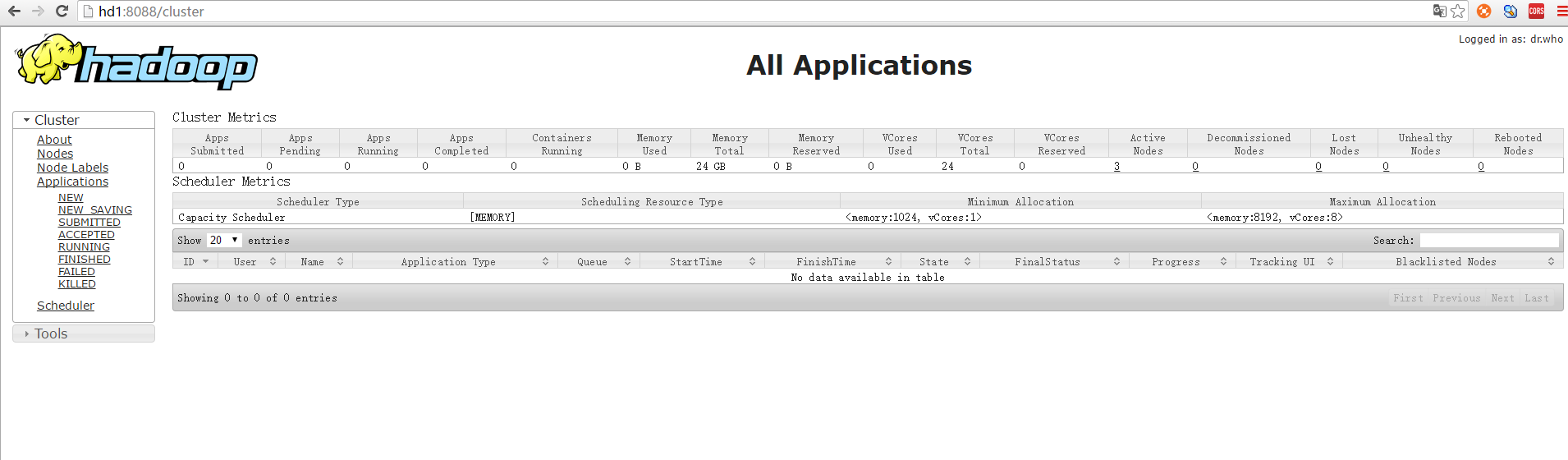Sort by the Progress column header
Image resolution: width=1568 pixels, height=460 pixels.
[1182, 261]
